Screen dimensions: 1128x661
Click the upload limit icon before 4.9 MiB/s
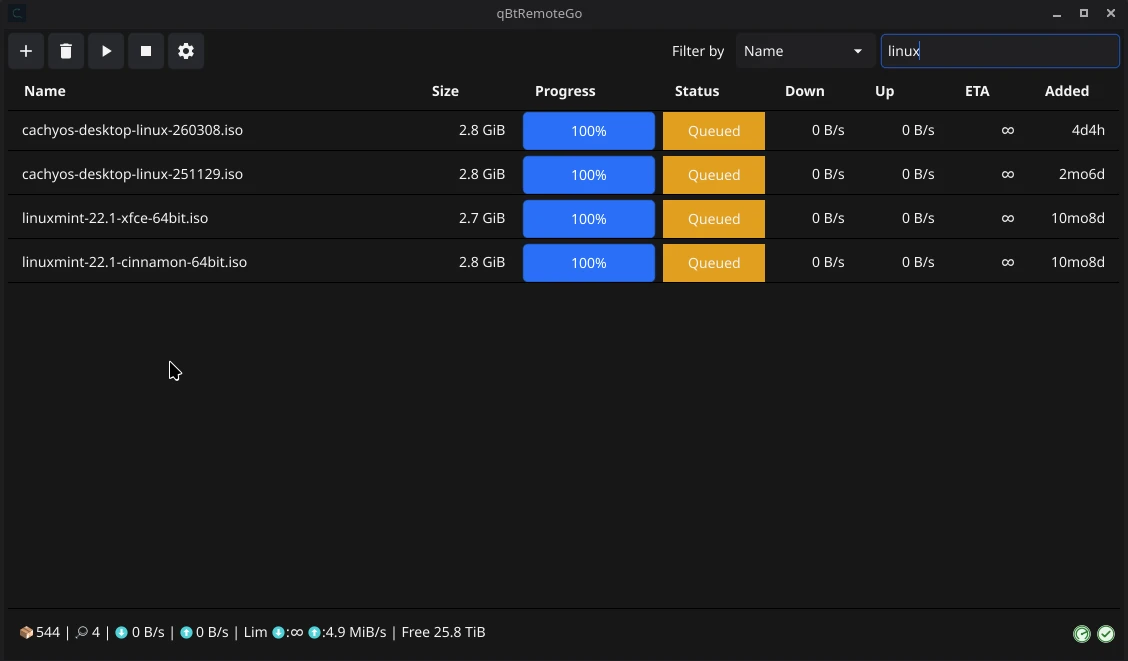click(x=314, y=632)
